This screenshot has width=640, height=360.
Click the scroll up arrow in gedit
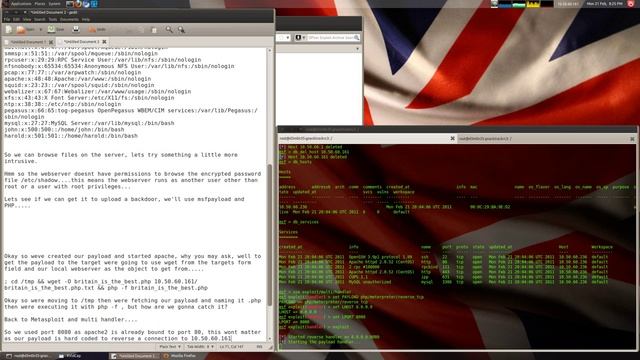tap(269, 51)
